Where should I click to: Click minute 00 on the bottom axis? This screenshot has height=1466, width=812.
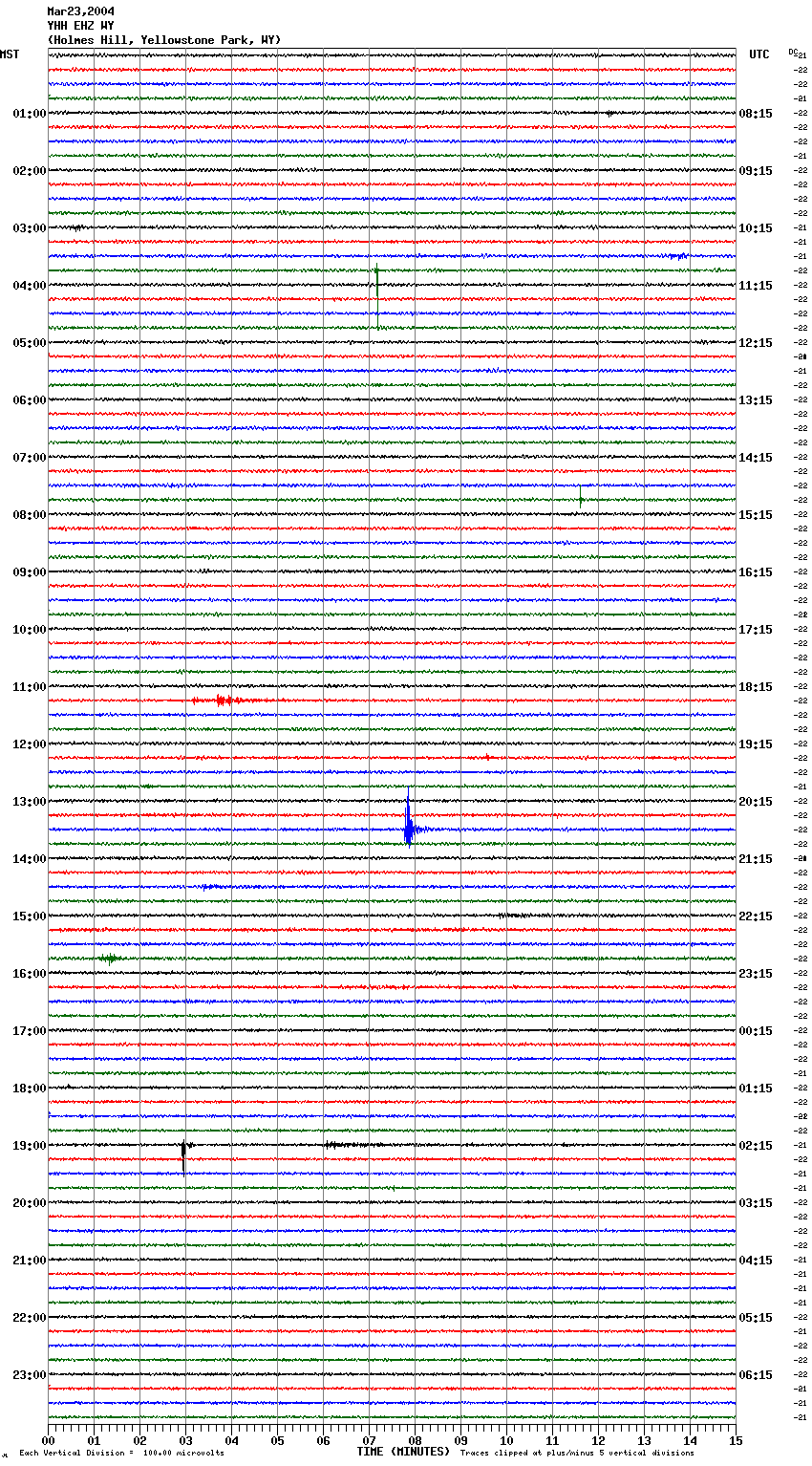click(x=48, y=1440)
